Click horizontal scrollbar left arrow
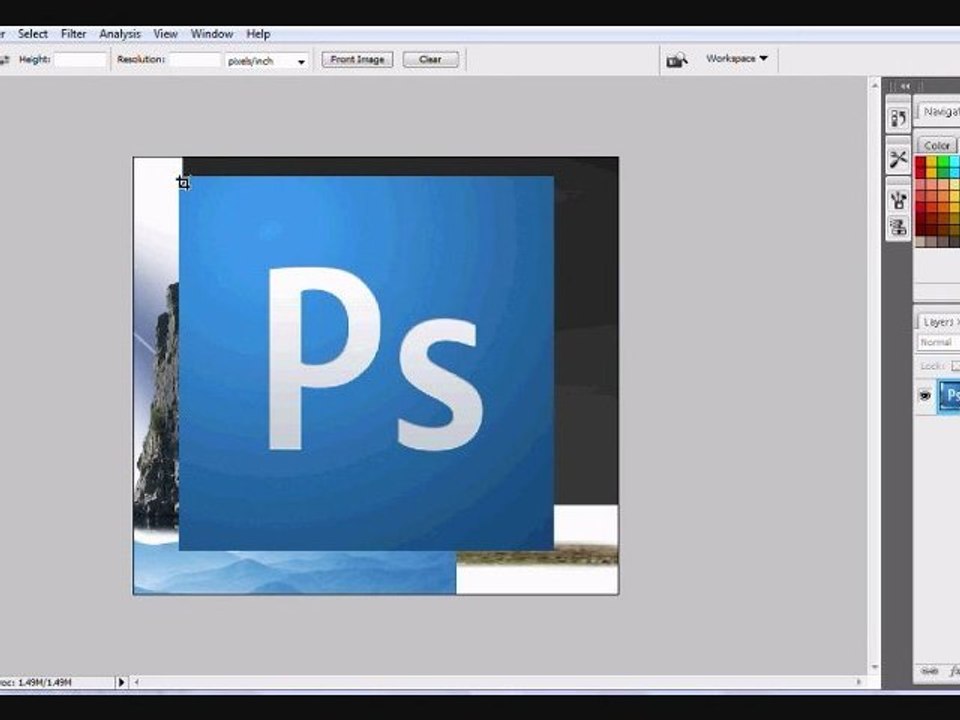This screenshot has width=960, height=720. point(137,681)
